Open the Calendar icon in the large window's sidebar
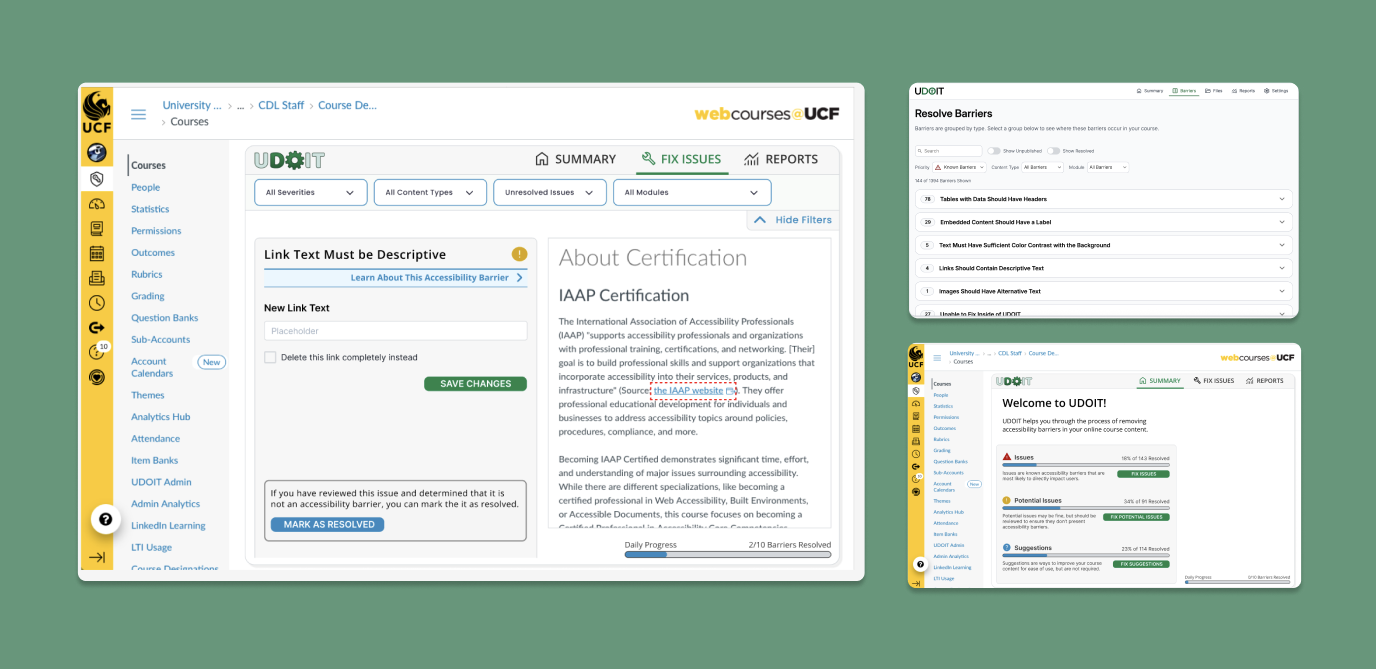This screenshot has width=1376, height=669. pos(96,253)
